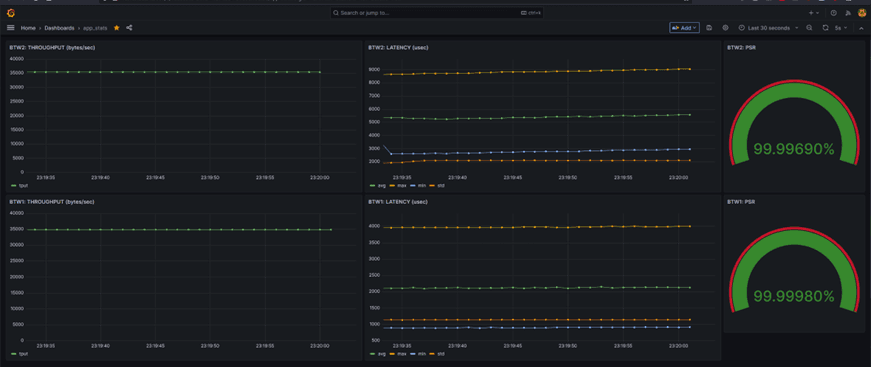Click the clock icon in time picker
Viewport: 871px width, 367px height.
(x=742, y=28)
